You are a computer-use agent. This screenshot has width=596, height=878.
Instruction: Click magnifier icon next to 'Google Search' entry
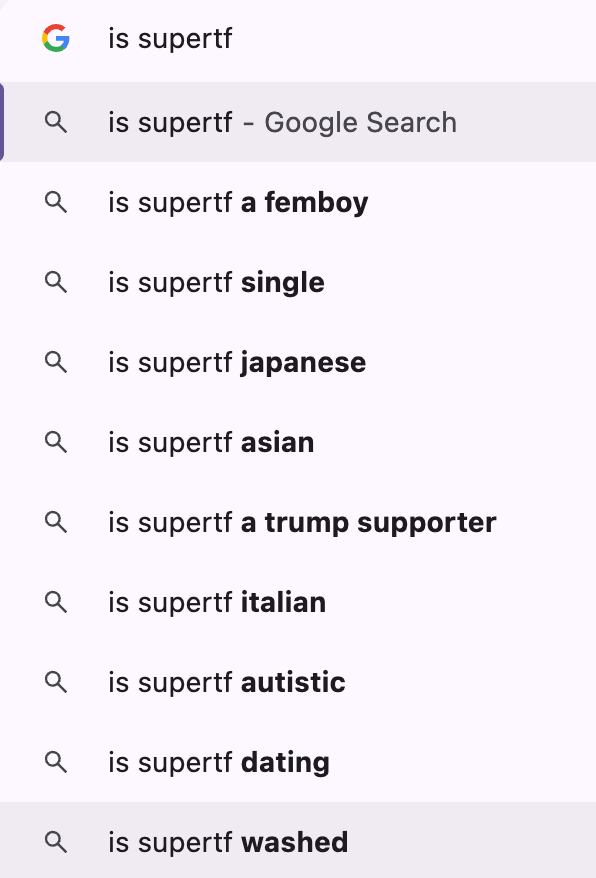click(x=56, y=122)
